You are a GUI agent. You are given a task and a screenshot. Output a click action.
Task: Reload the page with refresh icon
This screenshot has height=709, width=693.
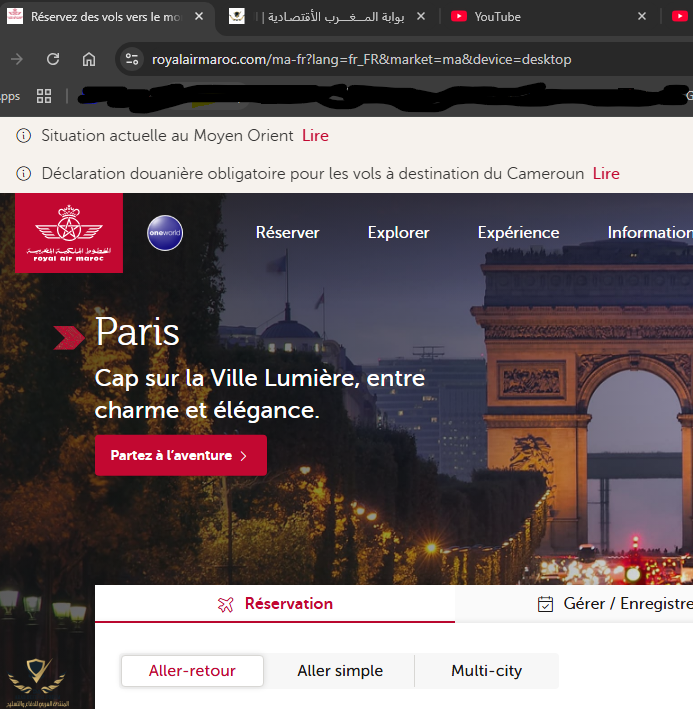pyautogui.click(x=53, y=59)
